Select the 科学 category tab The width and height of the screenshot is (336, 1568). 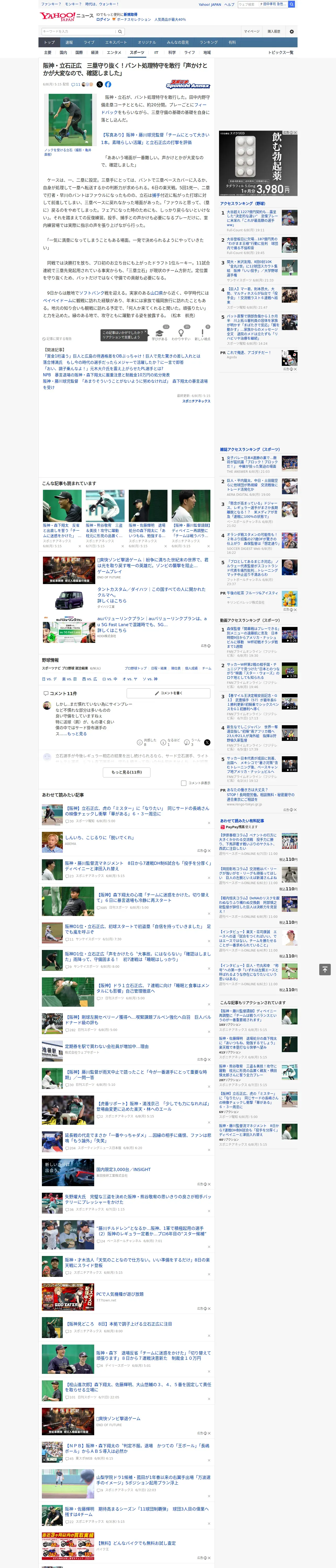172,53
